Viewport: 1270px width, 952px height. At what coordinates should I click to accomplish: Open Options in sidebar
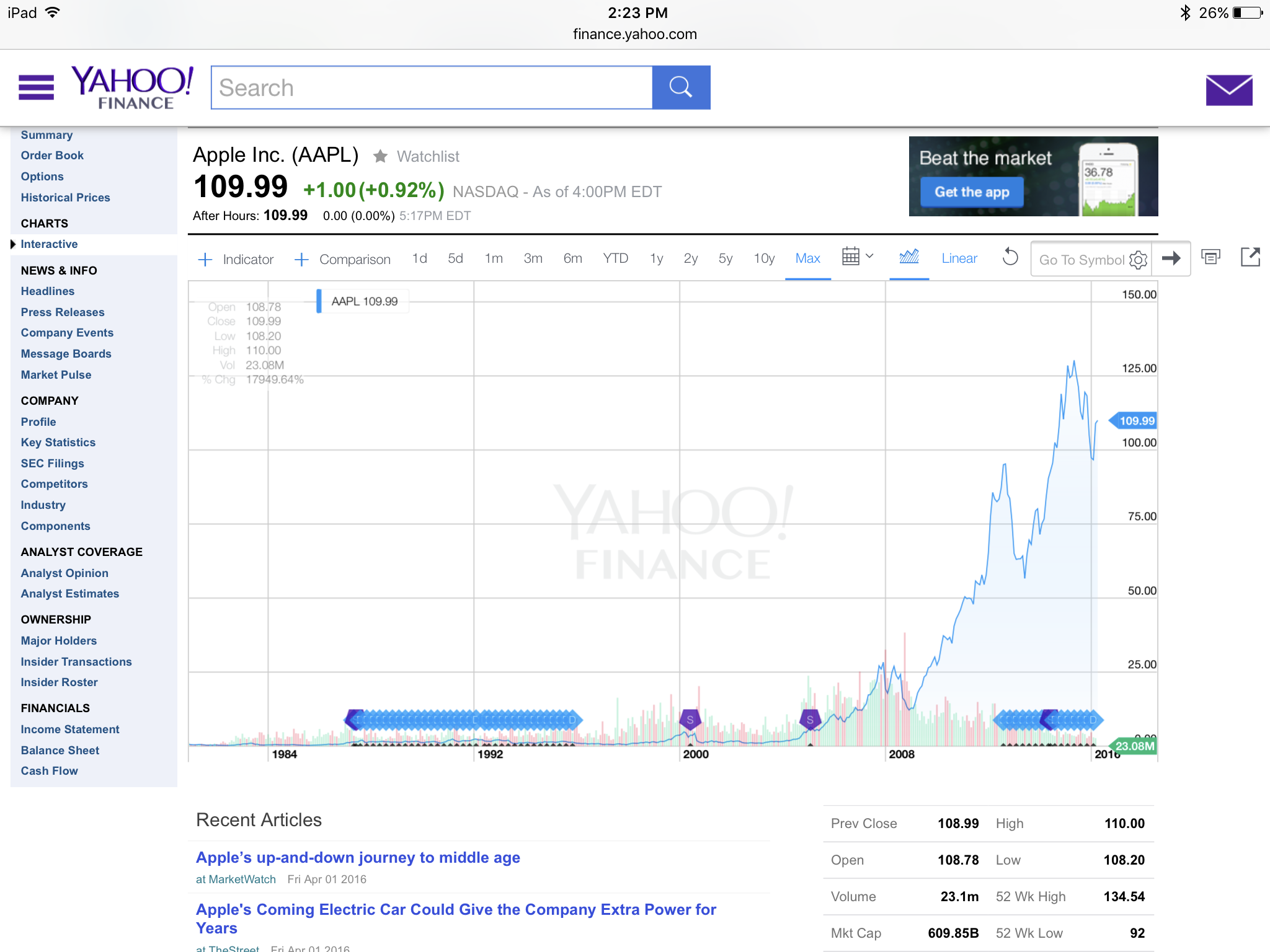click(42, 177)
